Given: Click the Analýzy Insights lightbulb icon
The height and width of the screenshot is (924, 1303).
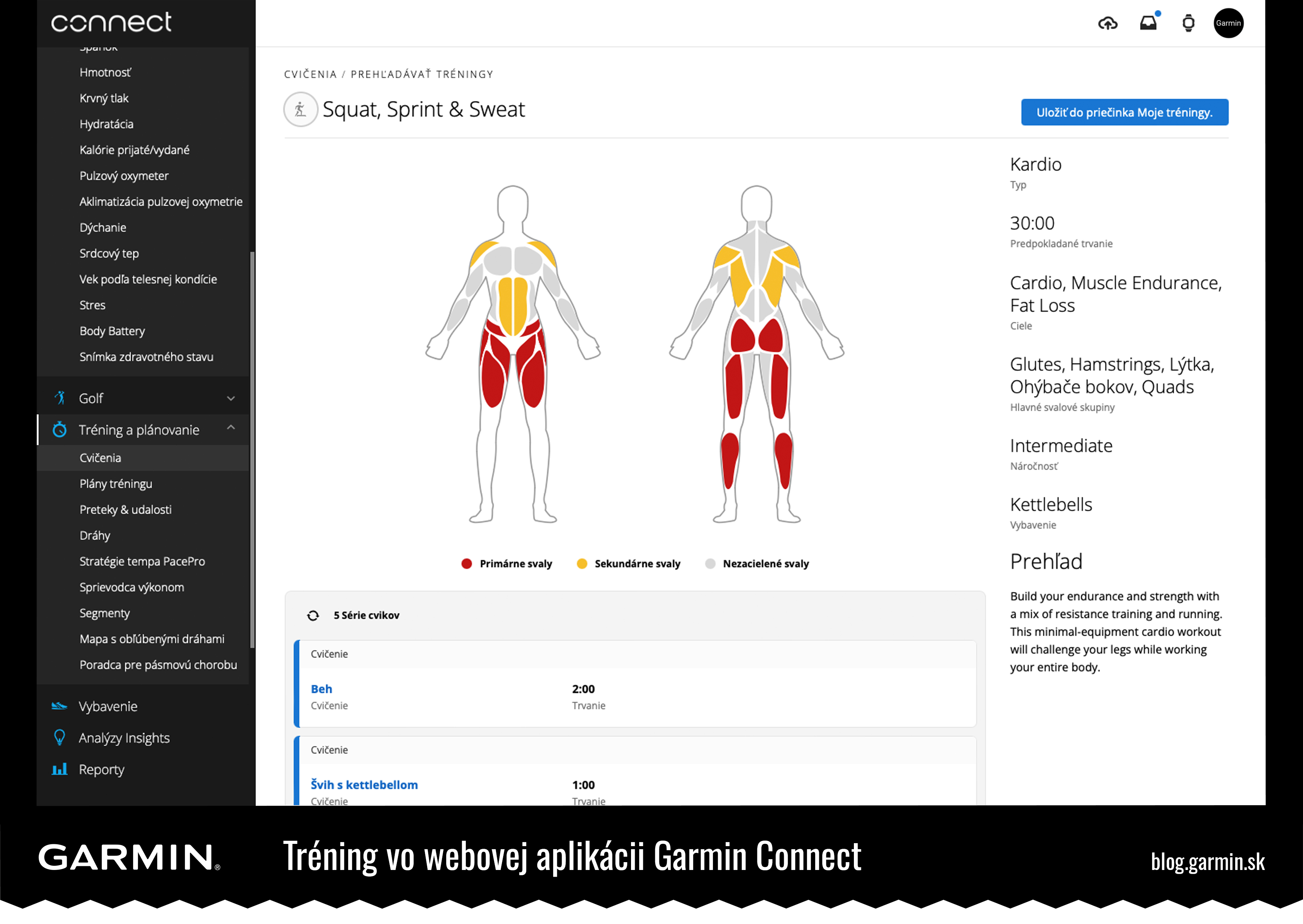Looking at the screenshot, I should point(60,737).
